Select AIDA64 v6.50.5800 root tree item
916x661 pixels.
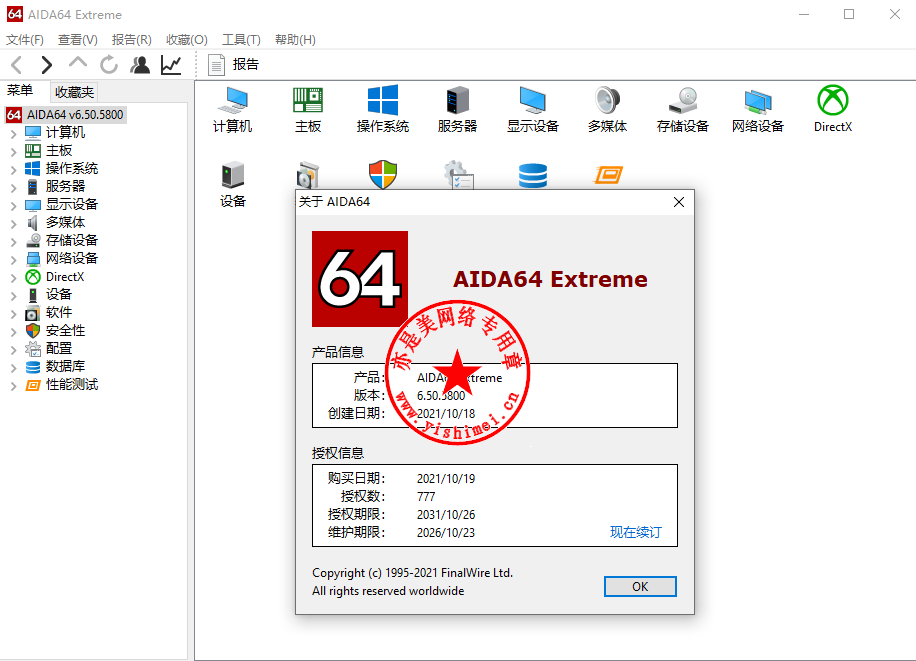65,115
